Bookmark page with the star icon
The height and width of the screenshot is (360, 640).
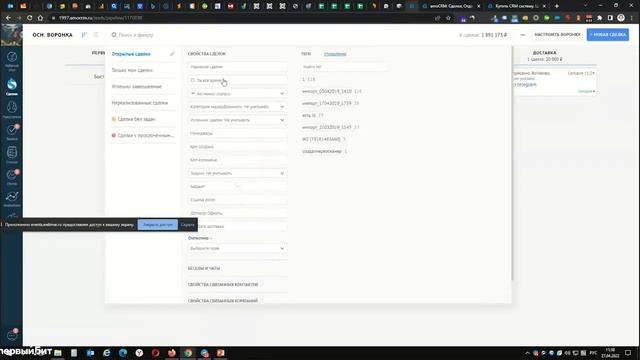pos(448,18)
